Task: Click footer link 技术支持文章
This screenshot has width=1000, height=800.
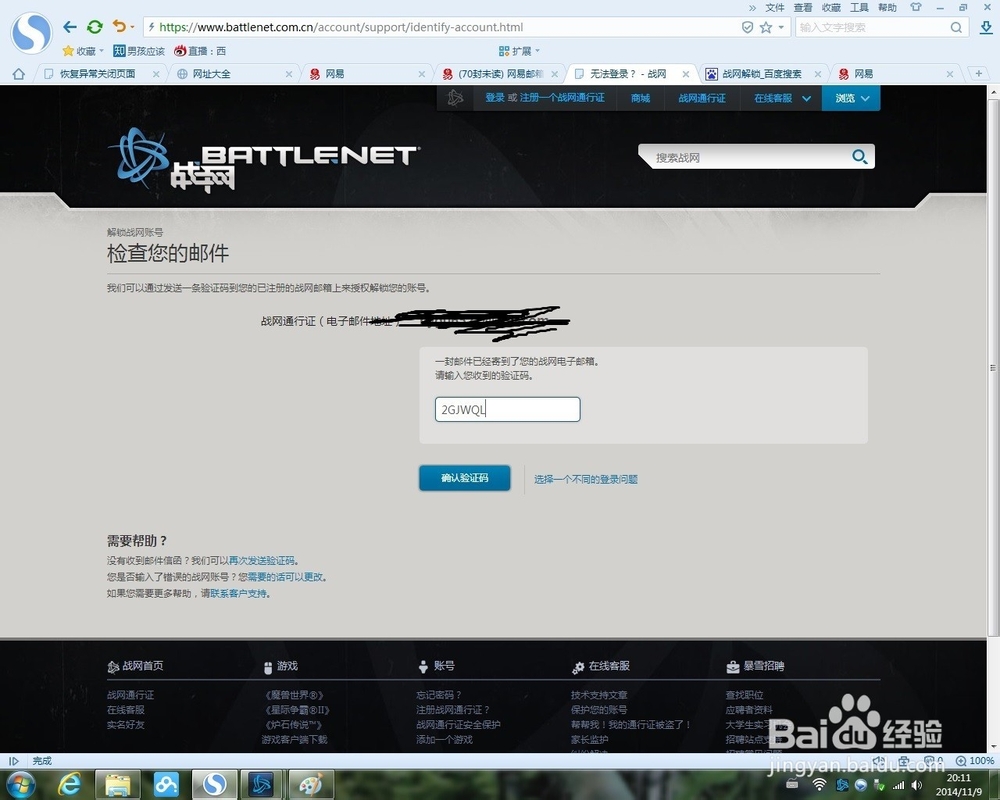Action: tap(599, 695)
